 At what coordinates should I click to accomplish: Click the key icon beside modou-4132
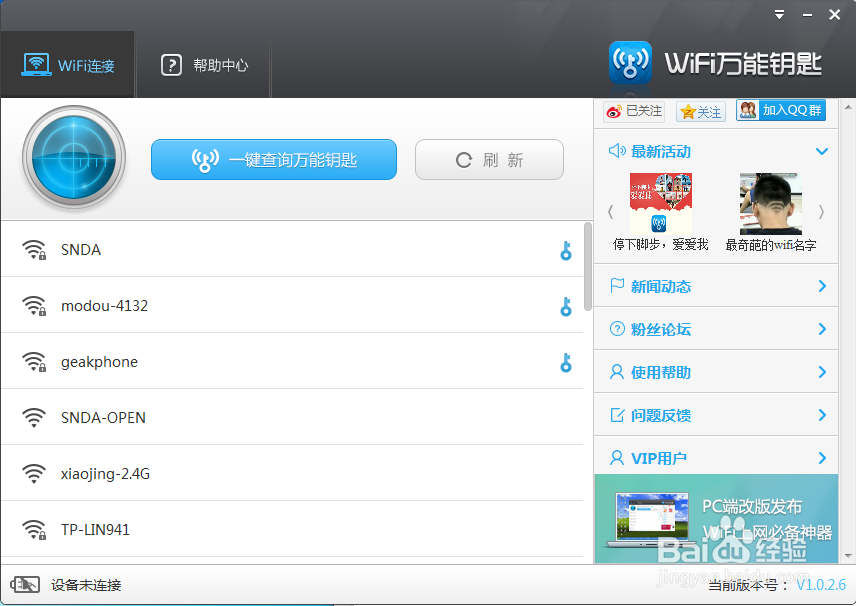(x=566, y=307)
